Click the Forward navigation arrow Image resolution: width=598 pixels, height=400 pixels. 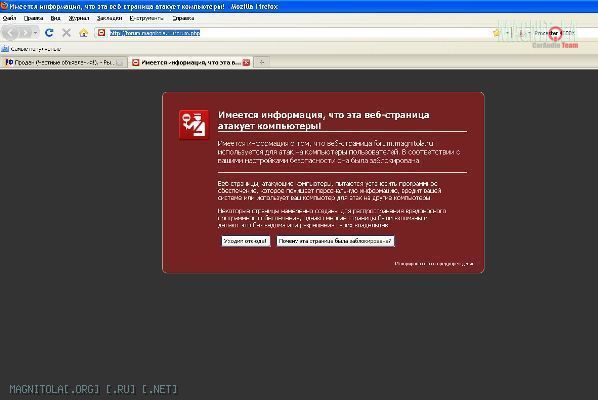pos(25,33)
